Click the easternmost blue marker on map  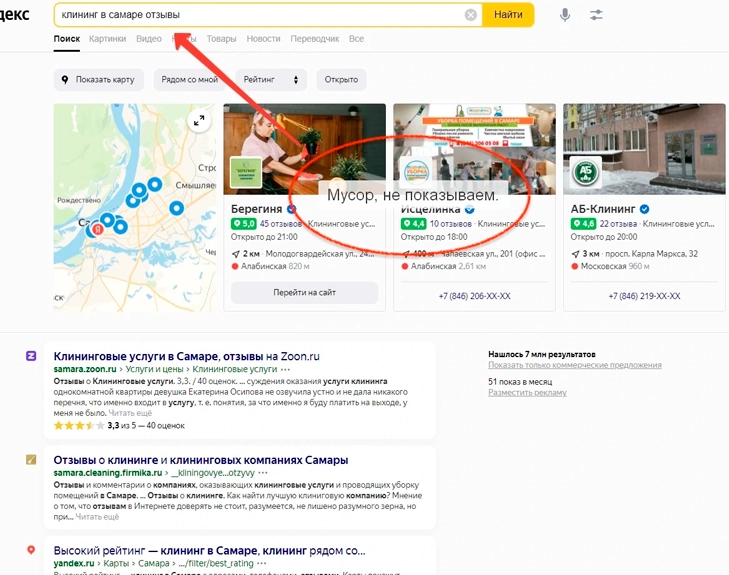[x=176, y=208]
